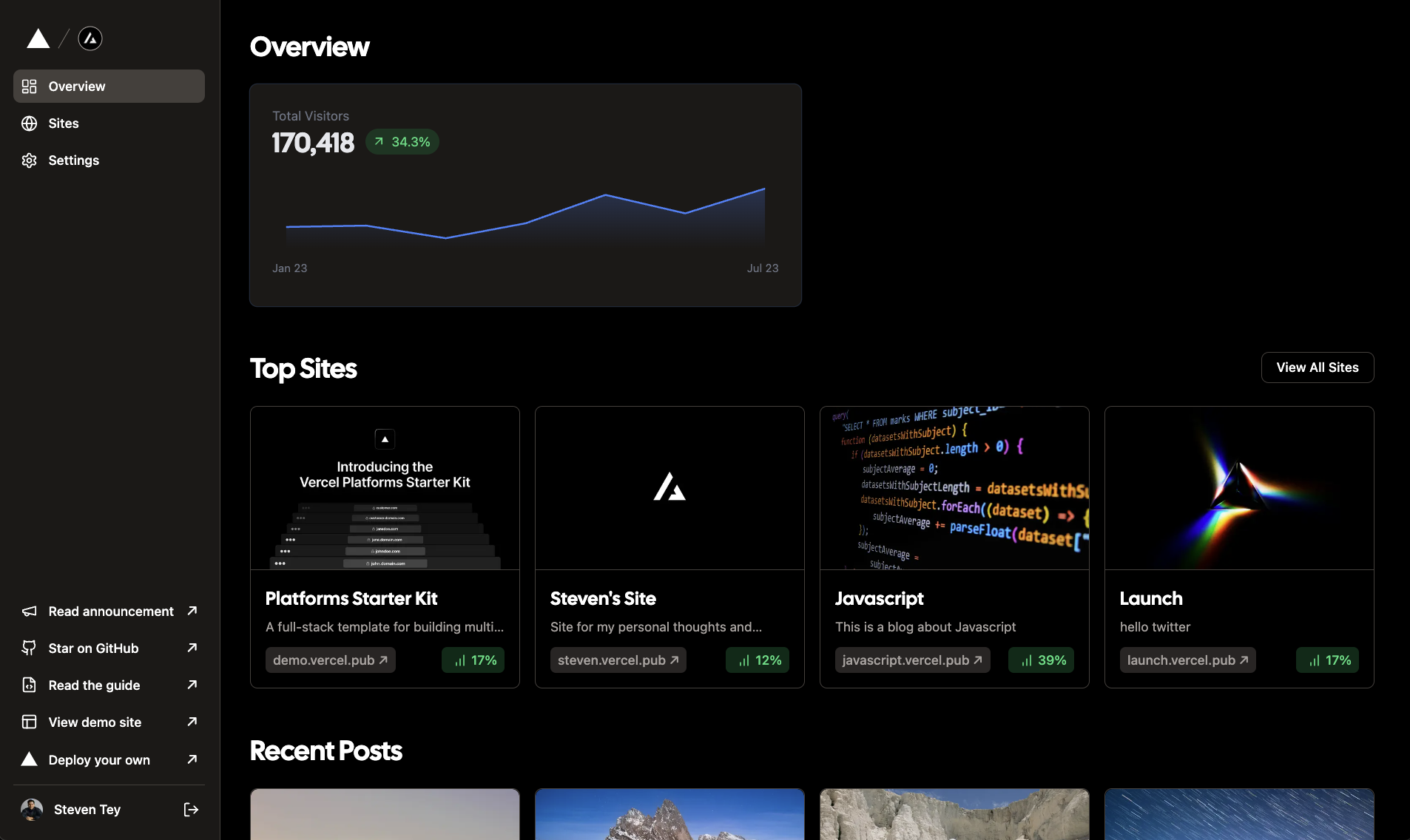
Task: Open the Settings sidebar item
Action: 109,160
